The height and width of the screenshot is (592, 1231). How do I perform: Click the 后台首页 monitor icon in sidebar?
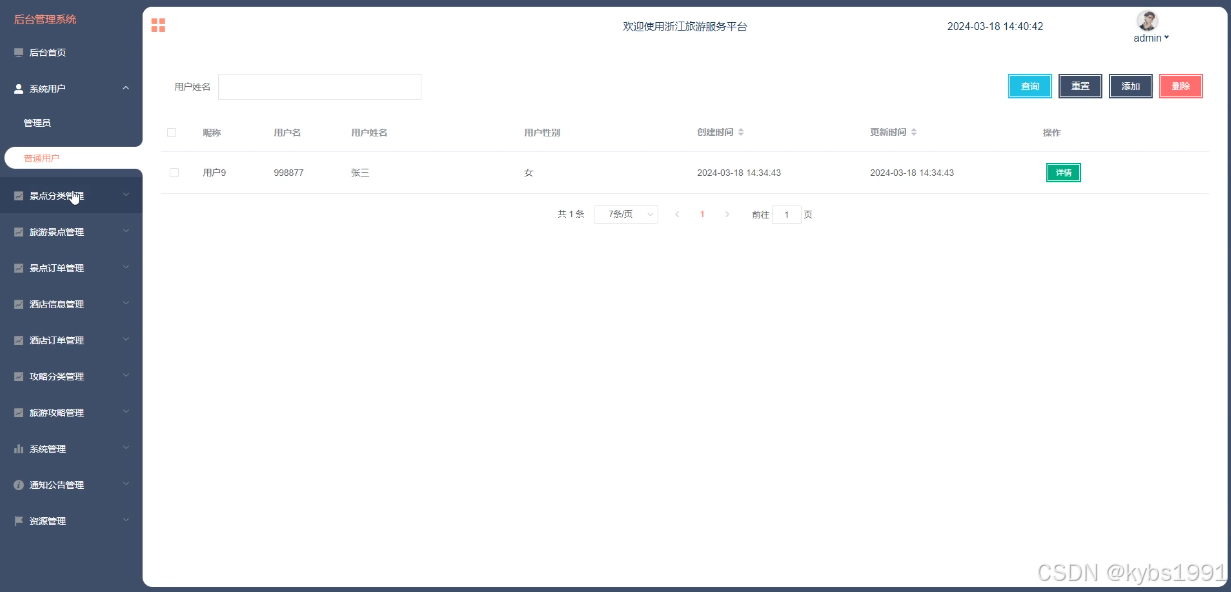[18, 53]
